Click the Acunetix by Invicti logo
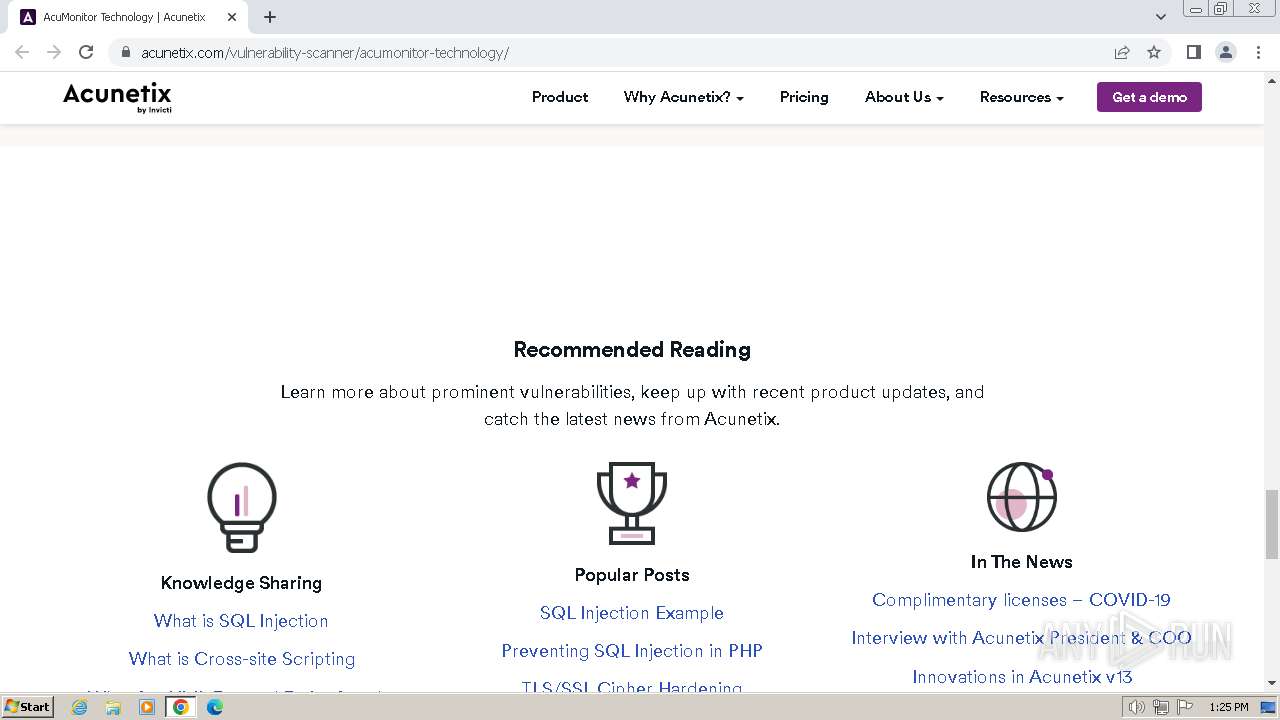The width and height of the screenshot is (1280, 720). point(117,97)
